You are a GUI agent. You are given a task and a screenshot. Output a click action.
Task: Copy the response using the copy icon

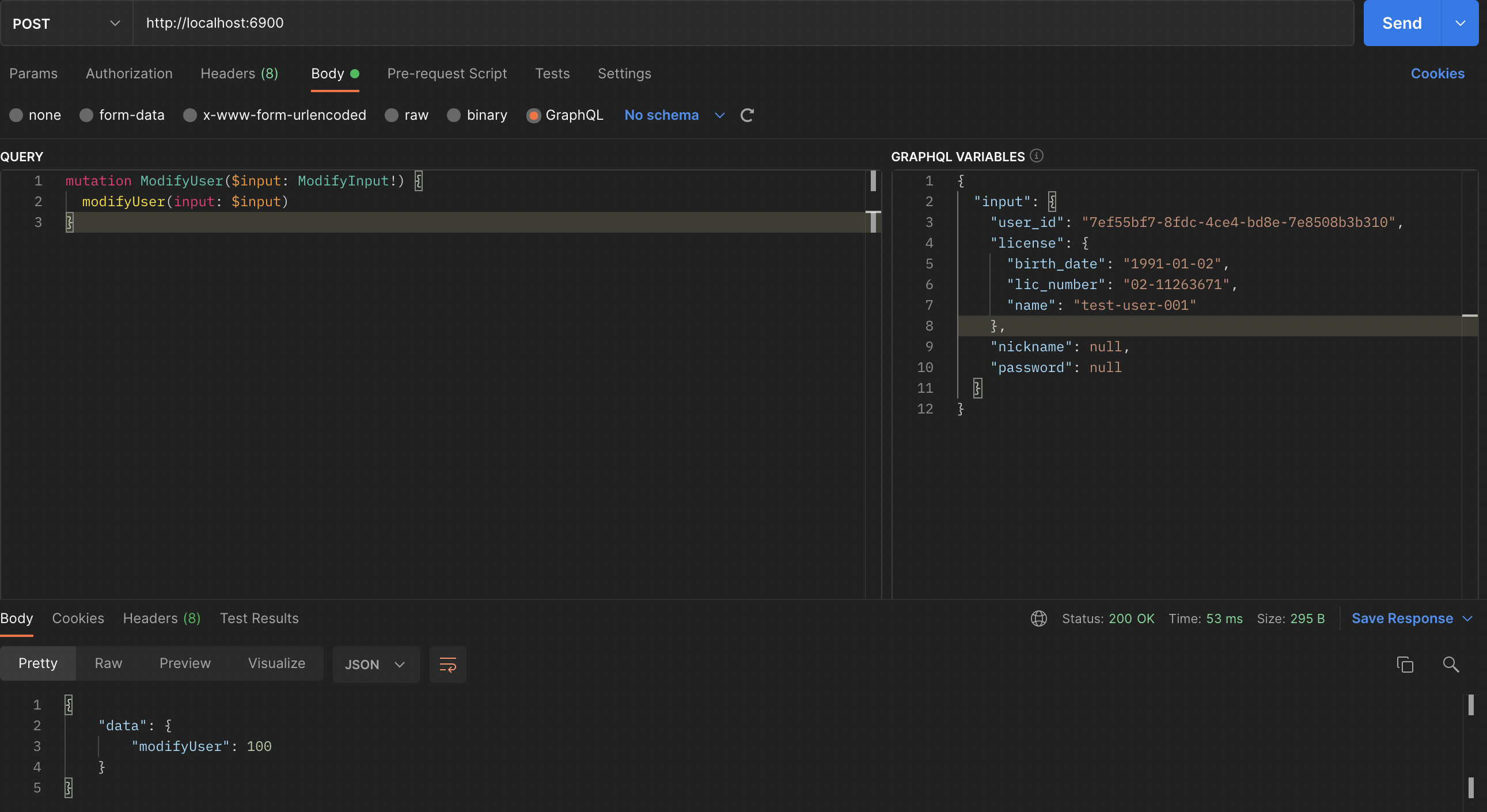1405,664
